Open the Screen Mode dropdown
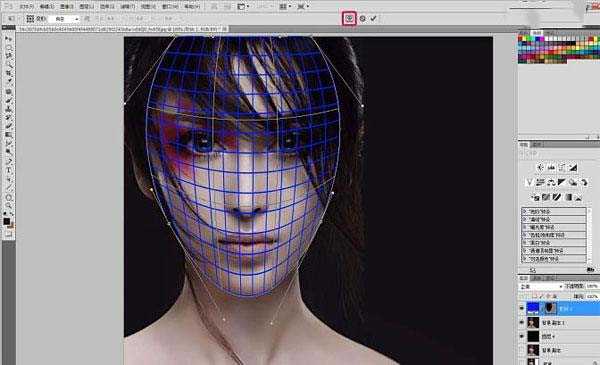Viewport: 600px width, 365px height. tap(303, 7)
